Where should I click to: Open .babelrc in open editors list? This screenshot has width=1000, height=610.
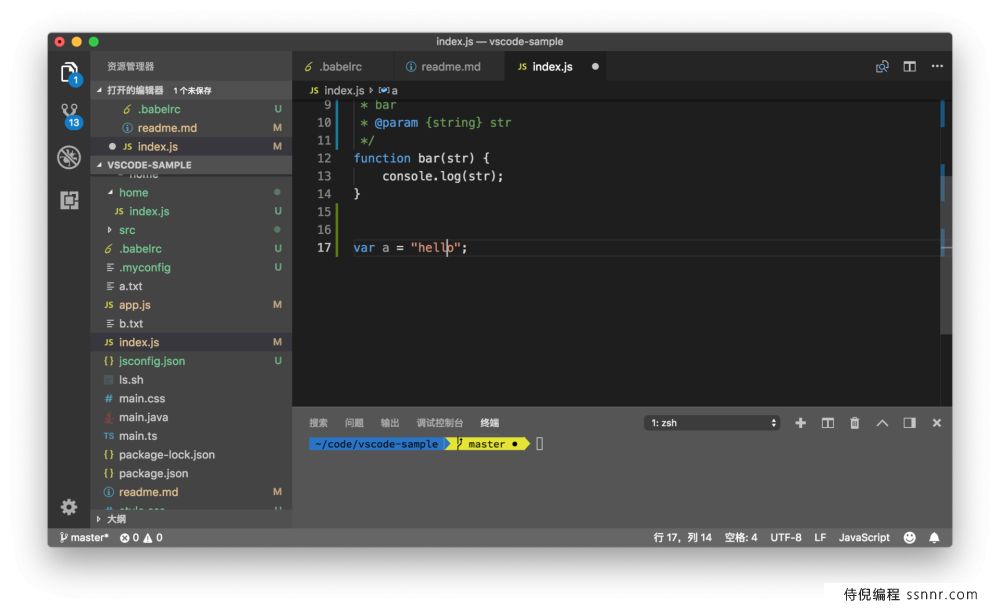tap(191, 109)
